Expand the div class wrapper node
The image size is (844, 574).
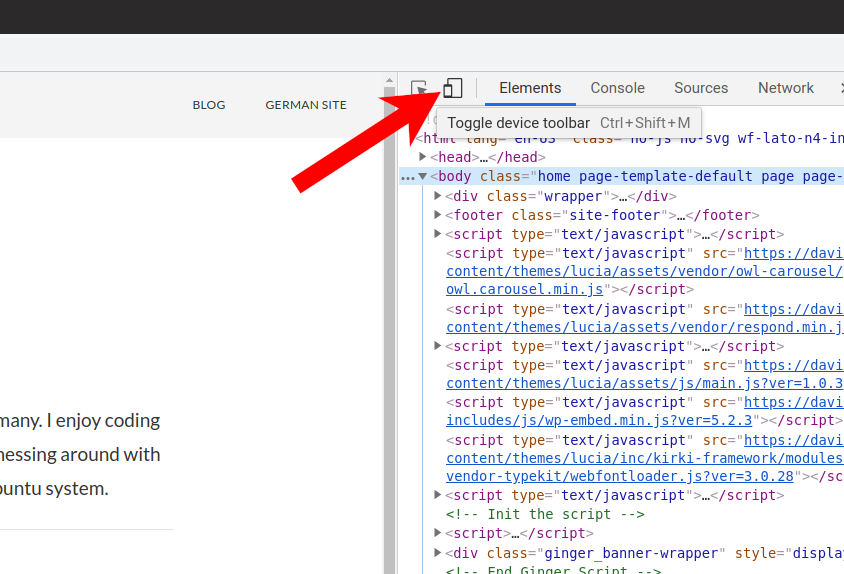coord(438,196)
